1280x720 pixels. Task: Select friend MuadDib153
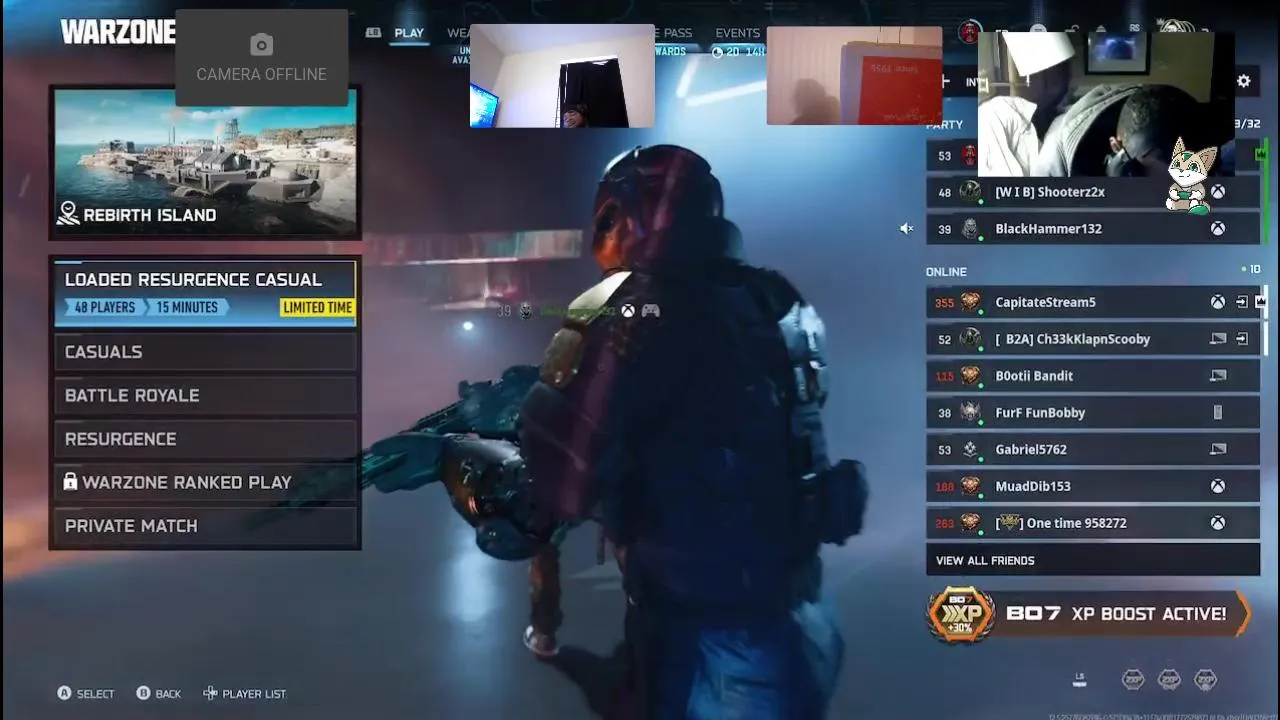pos(1093,486)
